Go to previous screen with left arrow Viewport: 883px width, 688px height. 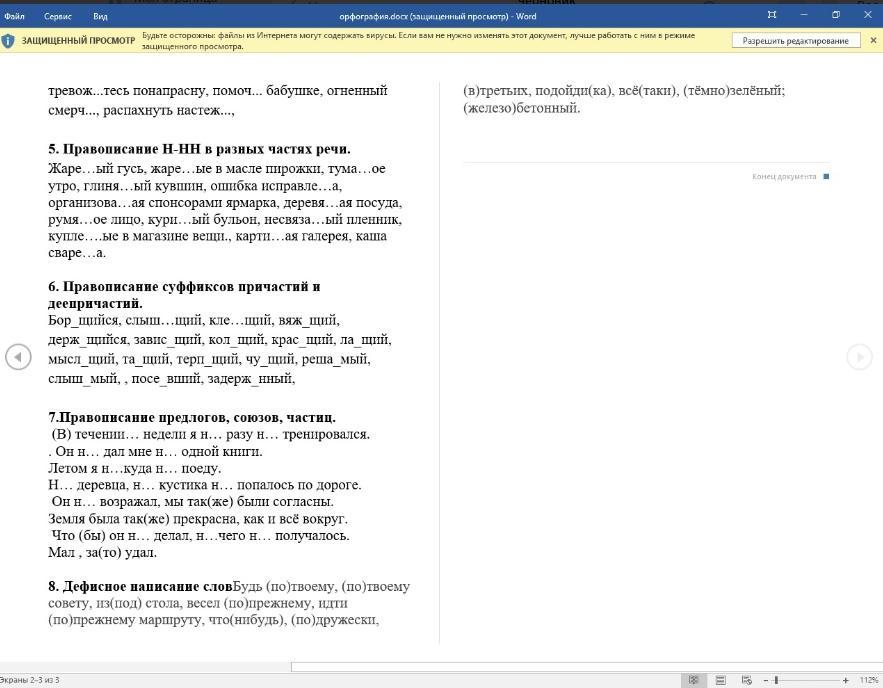coord(18,357)
